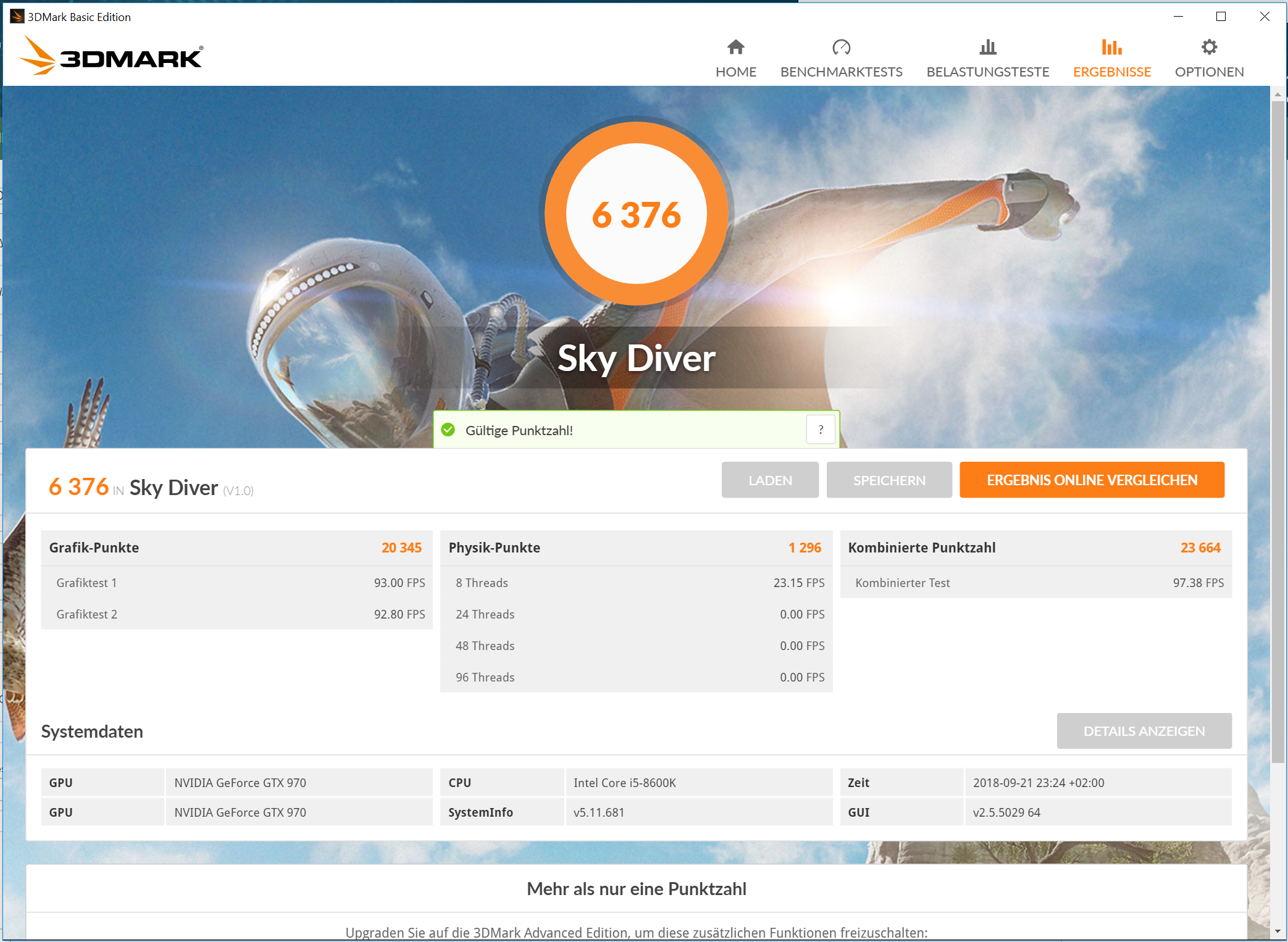
Task: Click Kombinierte Punktzahl header
Action: click(1035, 548)
